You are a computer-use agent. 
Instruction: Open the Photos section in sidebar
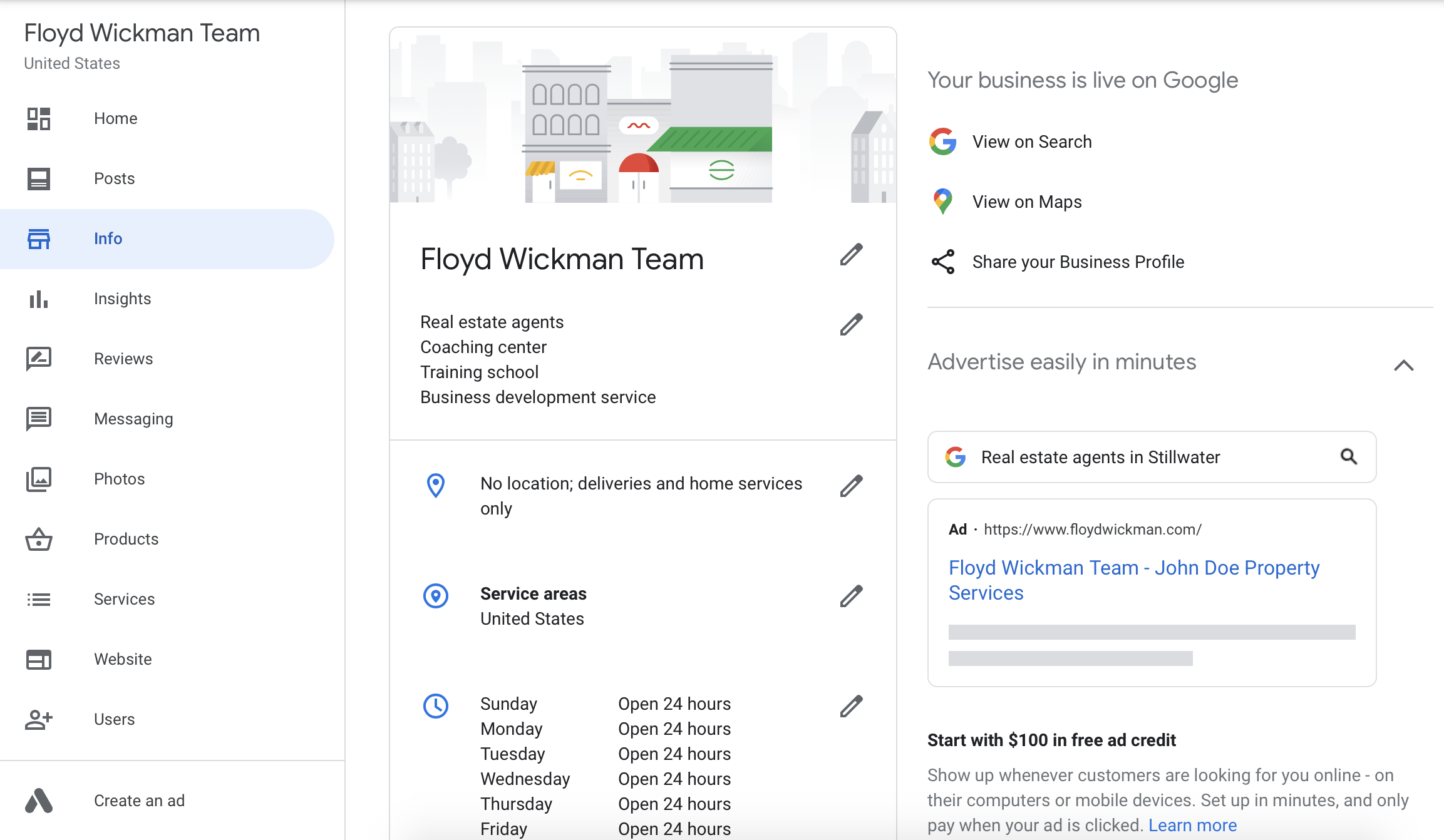coord(119,479)
